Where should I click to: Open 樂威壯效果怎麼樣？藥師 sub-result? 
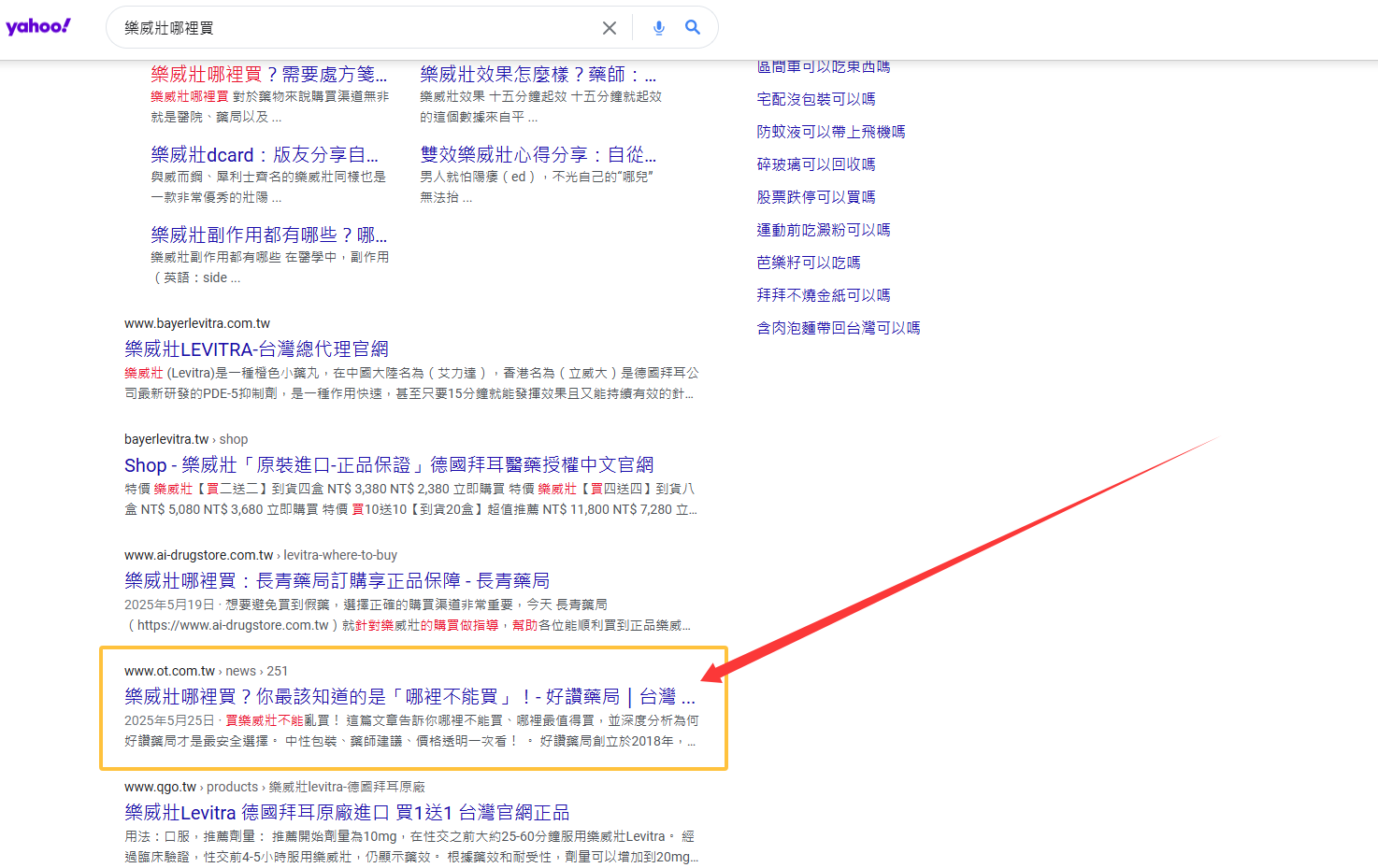538,74
